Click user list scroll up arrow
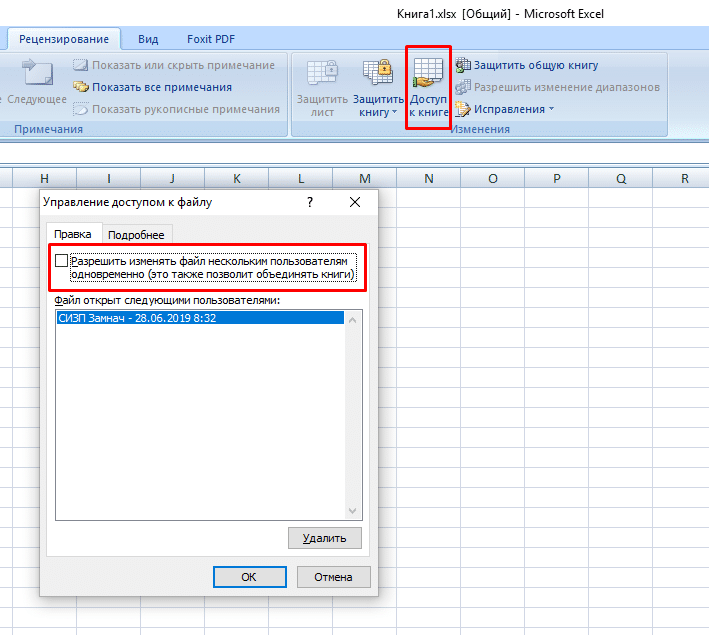The image size is (709, 635). [353, 320]
